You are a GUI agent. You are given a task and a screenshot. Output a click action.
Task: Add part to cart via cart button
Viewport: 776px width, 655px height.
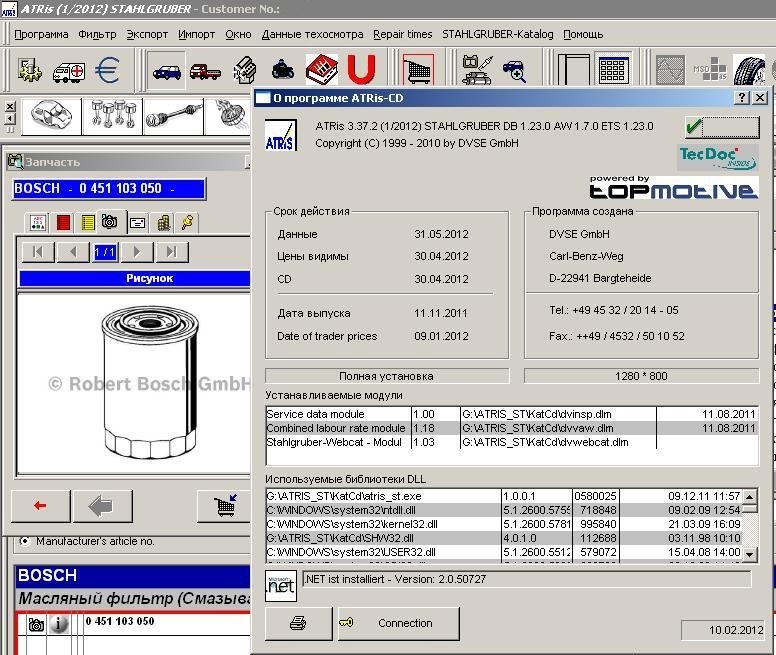(225, 506)
